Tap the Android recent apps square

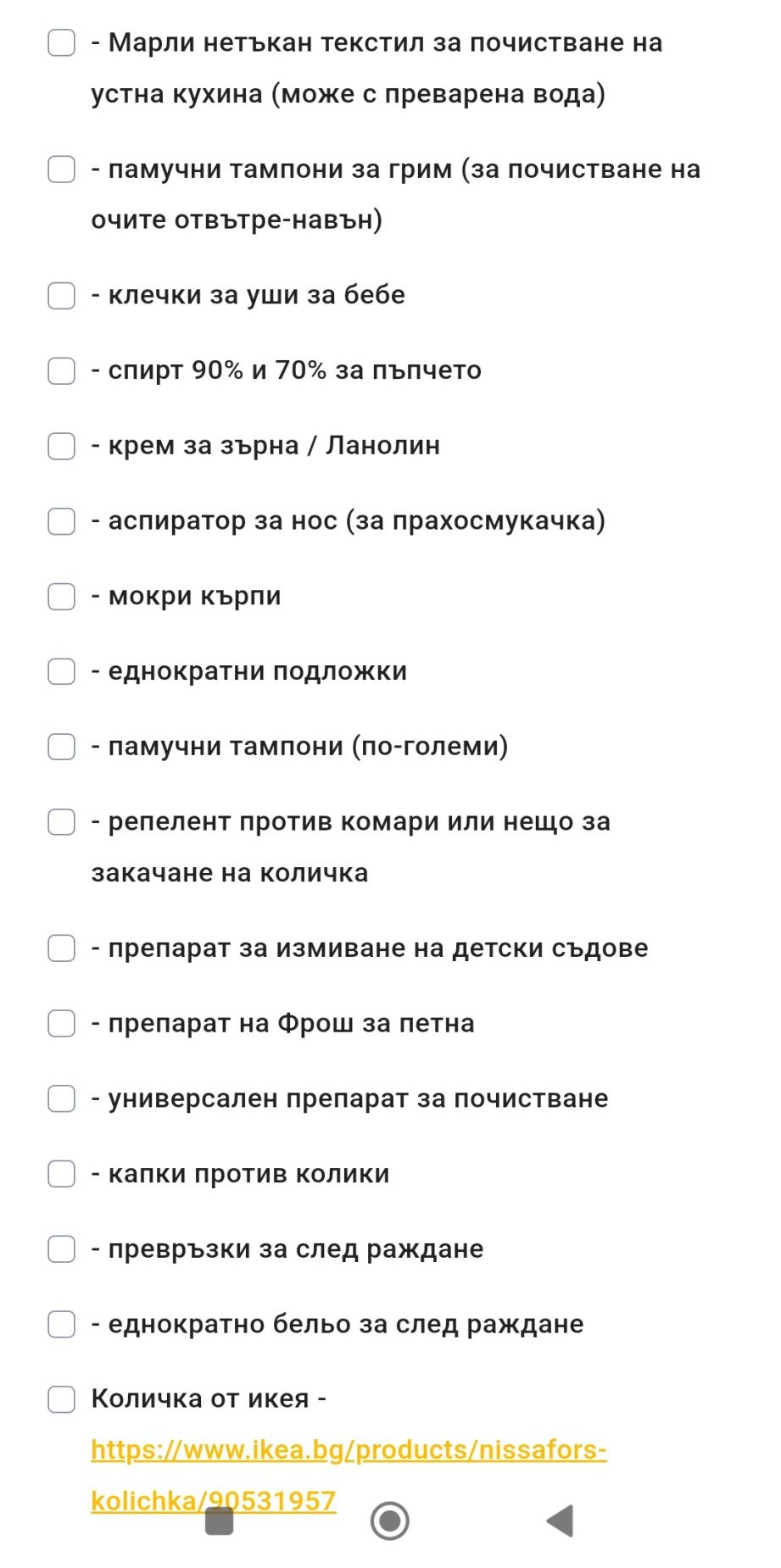point(220,1521)
